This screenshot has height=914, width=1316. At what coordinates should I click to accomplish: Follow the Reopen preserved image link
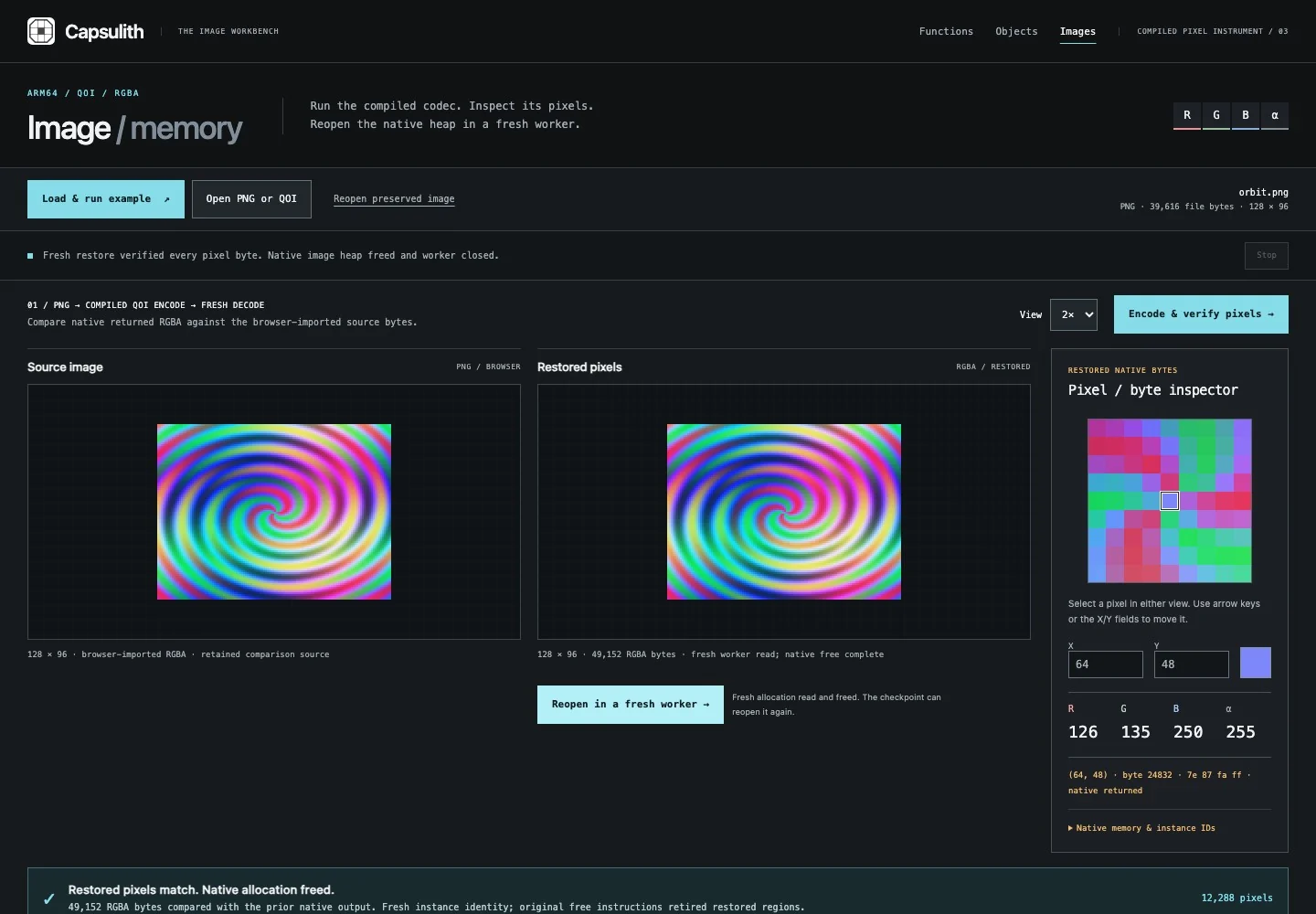pyautogui.click(x=394, y=199)
